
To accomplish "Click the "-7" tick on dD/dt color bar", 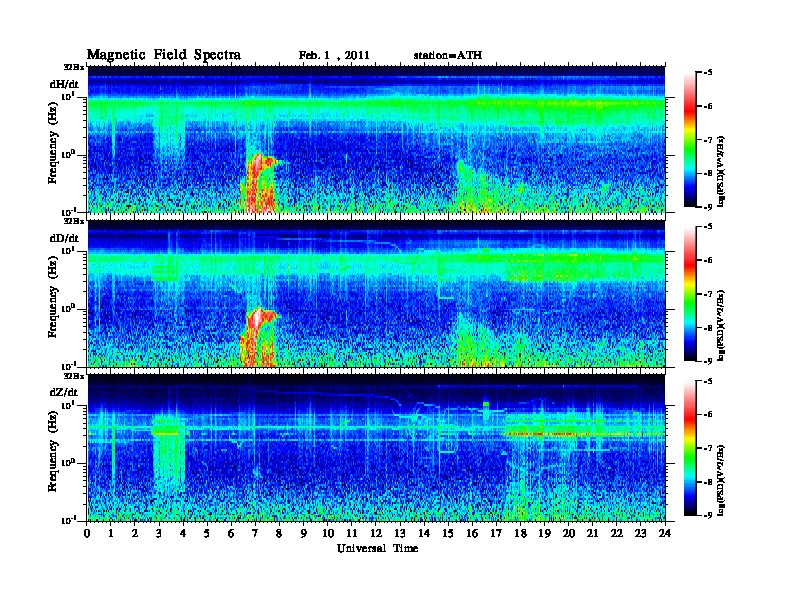I will [x=708, y=294].
